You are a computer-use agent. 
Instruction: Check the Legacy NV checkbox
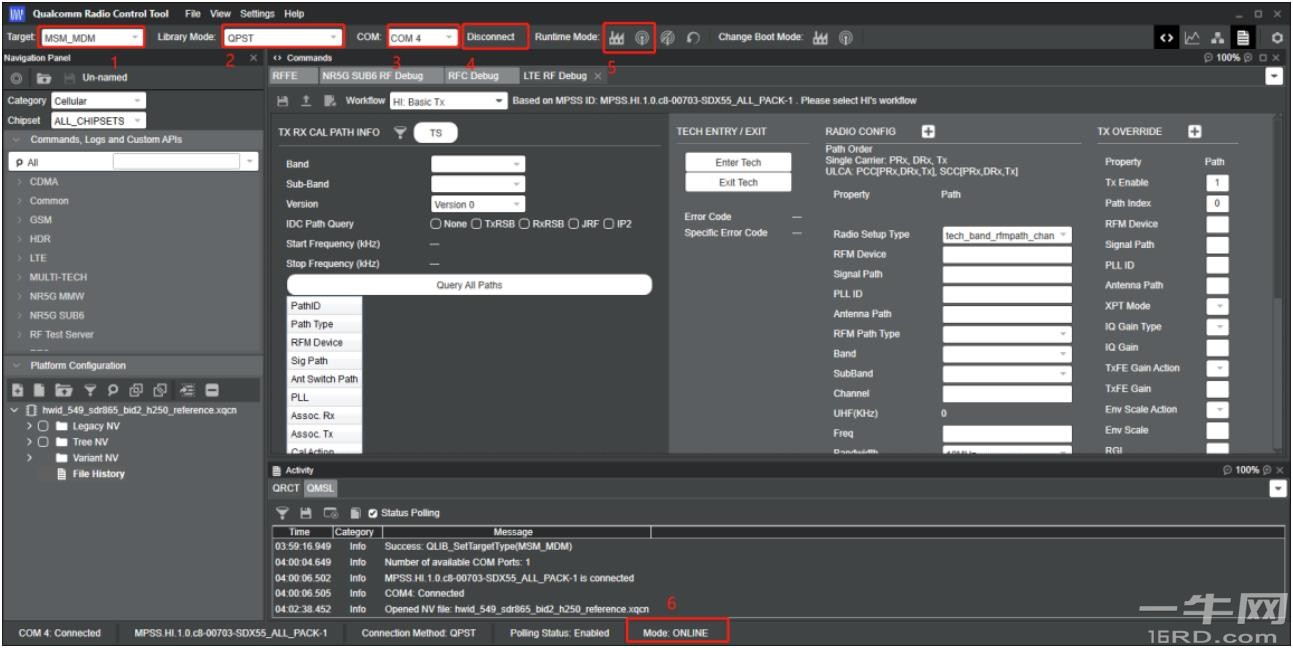(x=43, y=426)
